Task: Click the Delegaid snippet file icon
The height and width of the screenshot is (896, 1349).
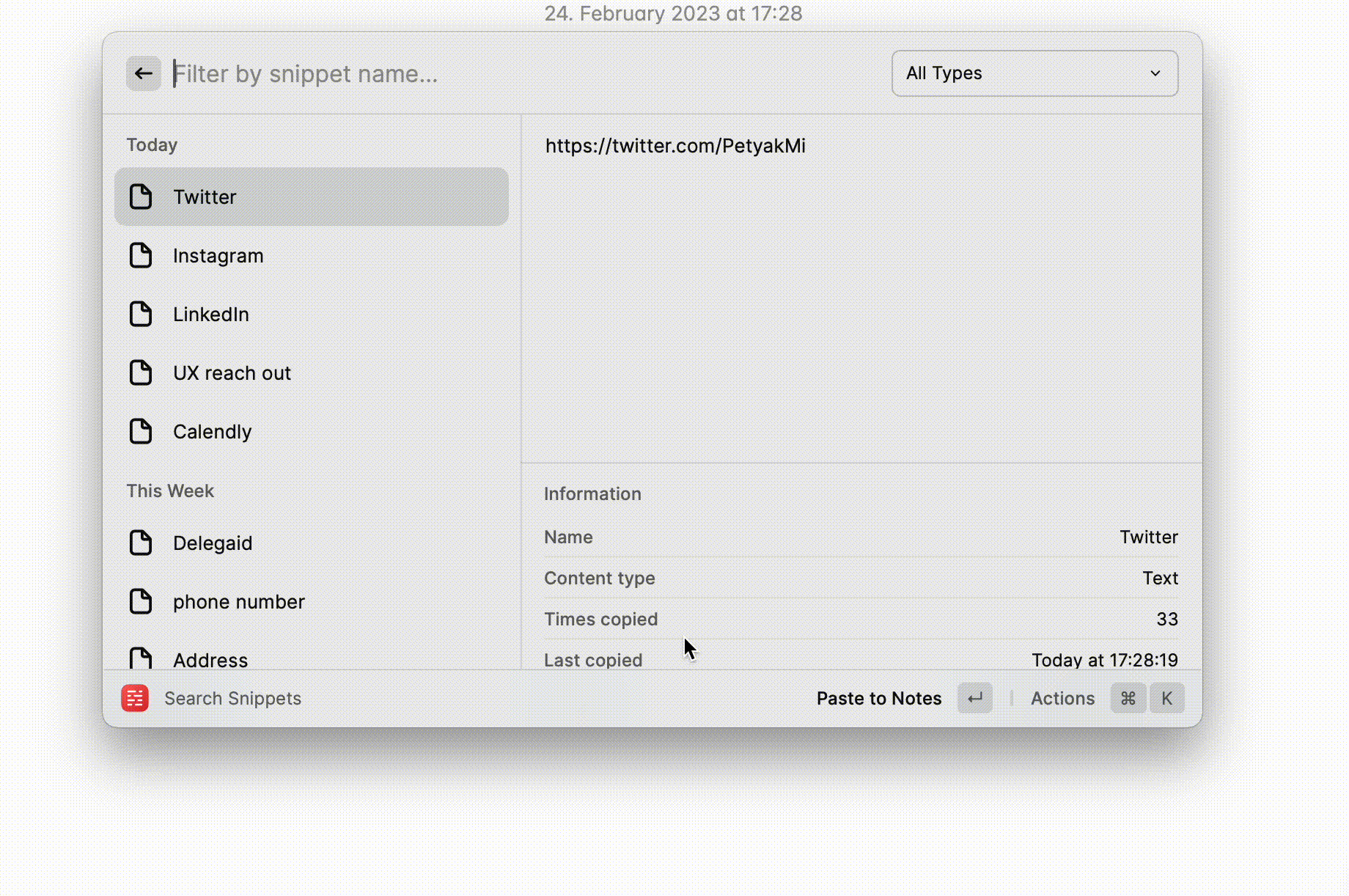Action: click(141, 543)
